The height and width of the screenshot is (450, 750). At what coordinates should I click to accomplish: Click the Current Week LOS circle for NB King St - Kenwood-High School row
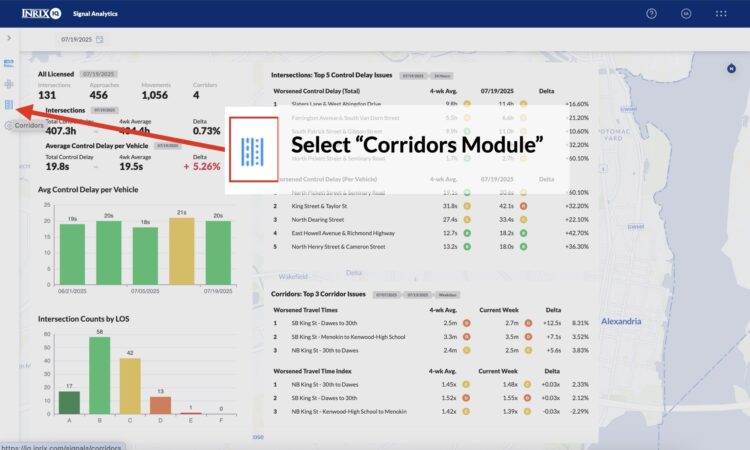(527, 411)
